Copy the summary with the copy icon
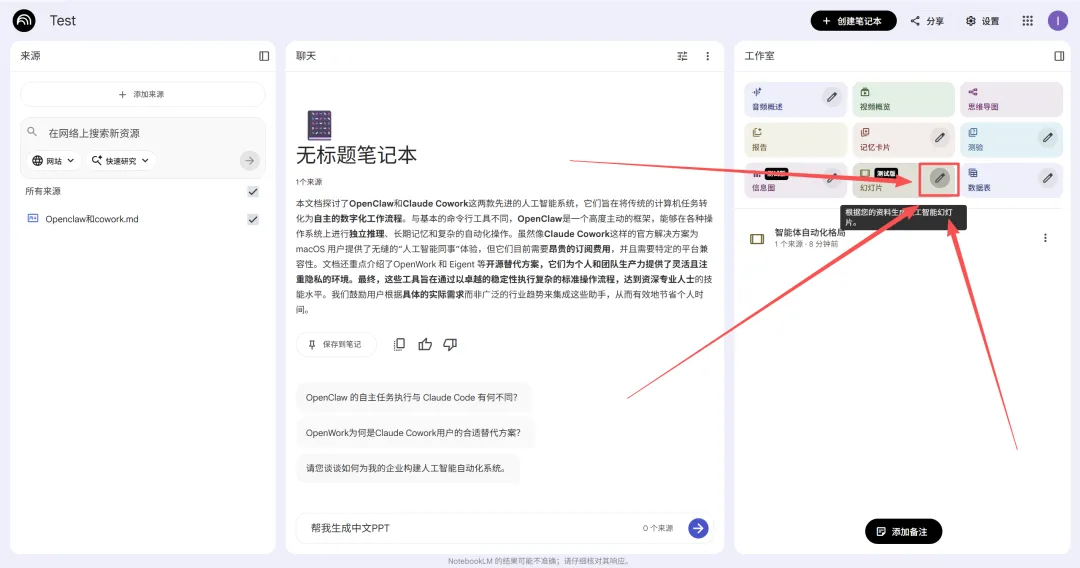This screenshot has height=568, width=1080. (399, 344)
